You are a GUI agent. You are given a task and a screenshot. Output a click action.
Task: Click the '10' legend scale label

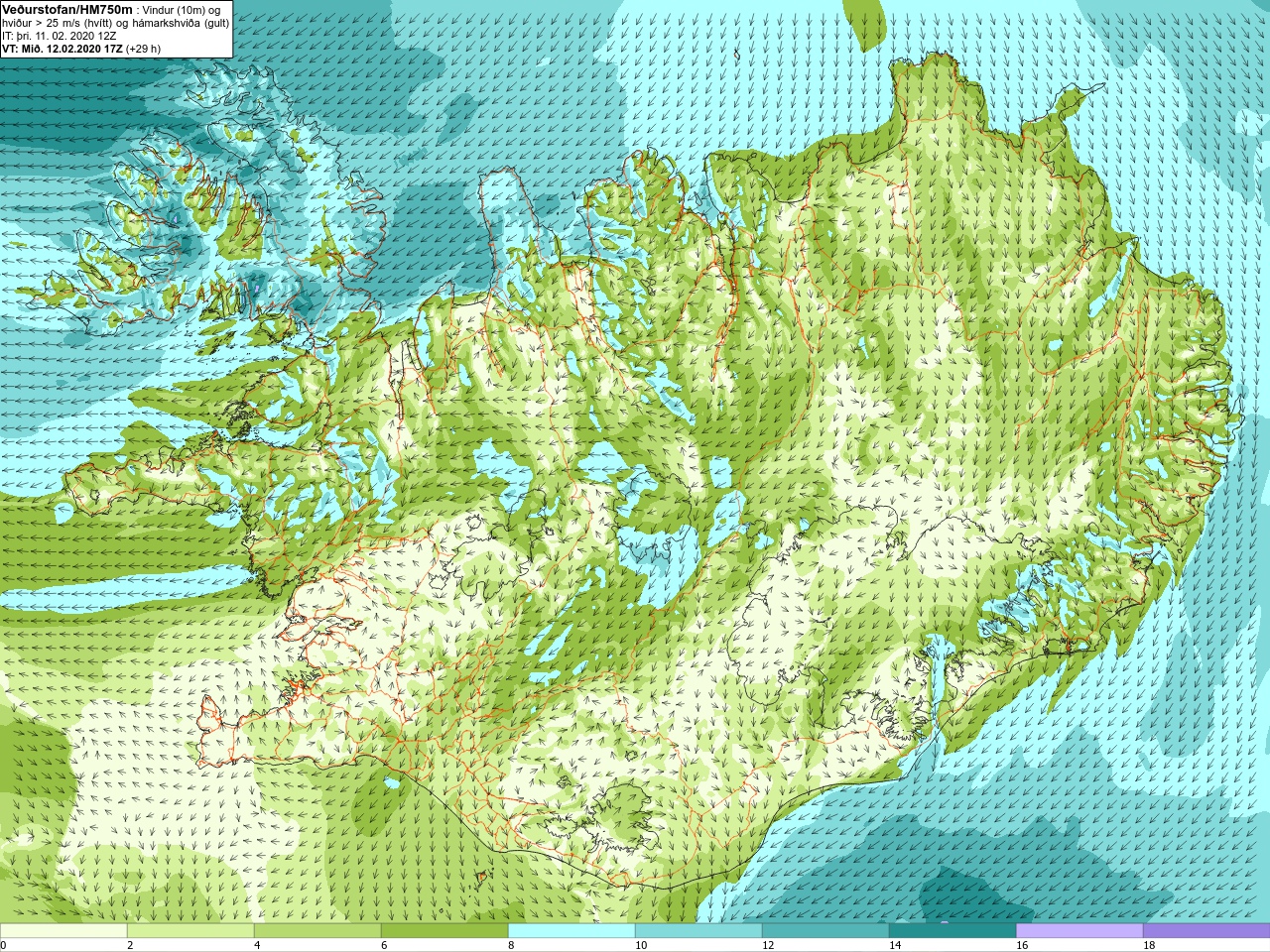pos(640,945)
